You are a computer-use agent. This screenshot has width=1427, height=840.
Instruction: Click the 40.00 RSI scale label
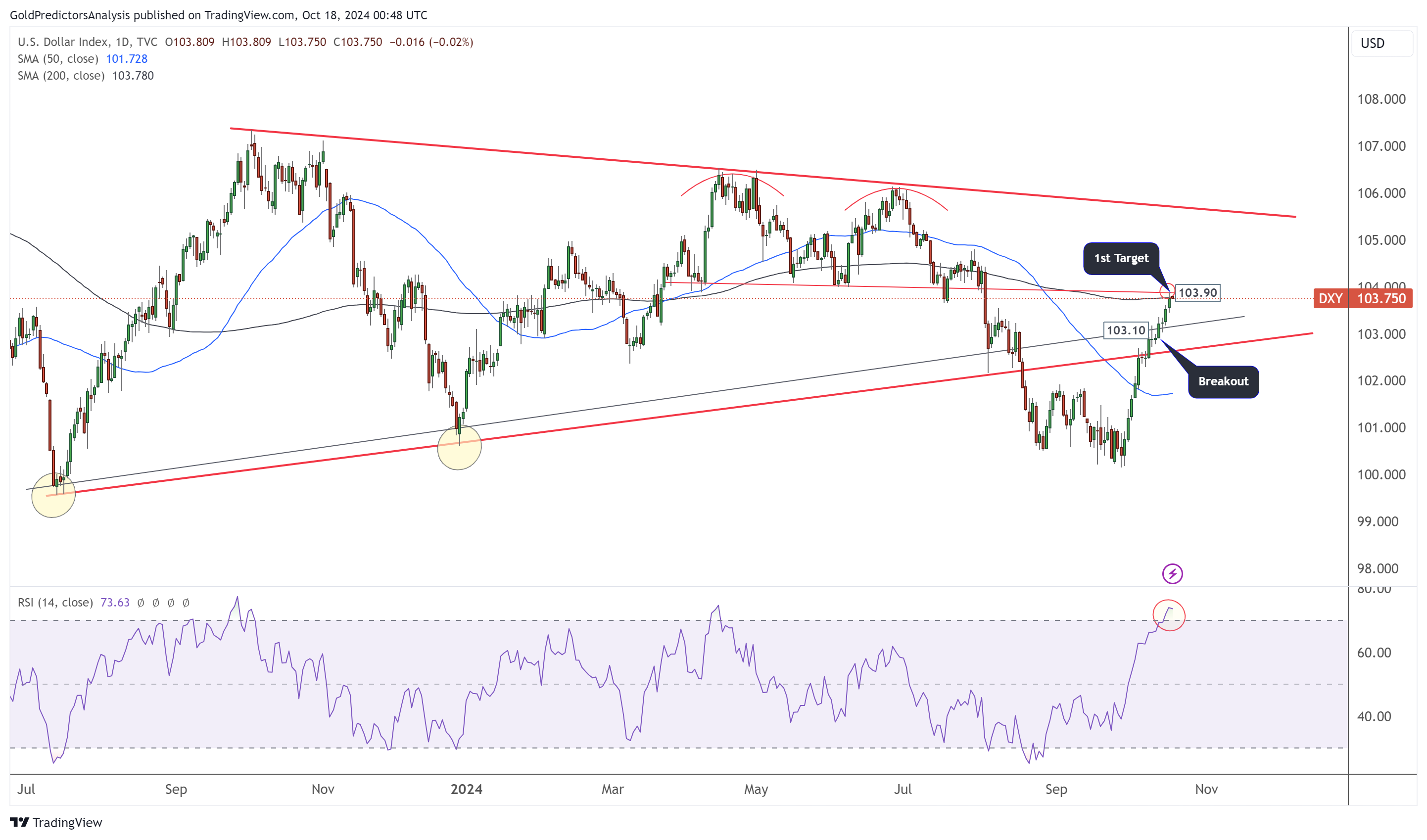(x=1374, y=717)
